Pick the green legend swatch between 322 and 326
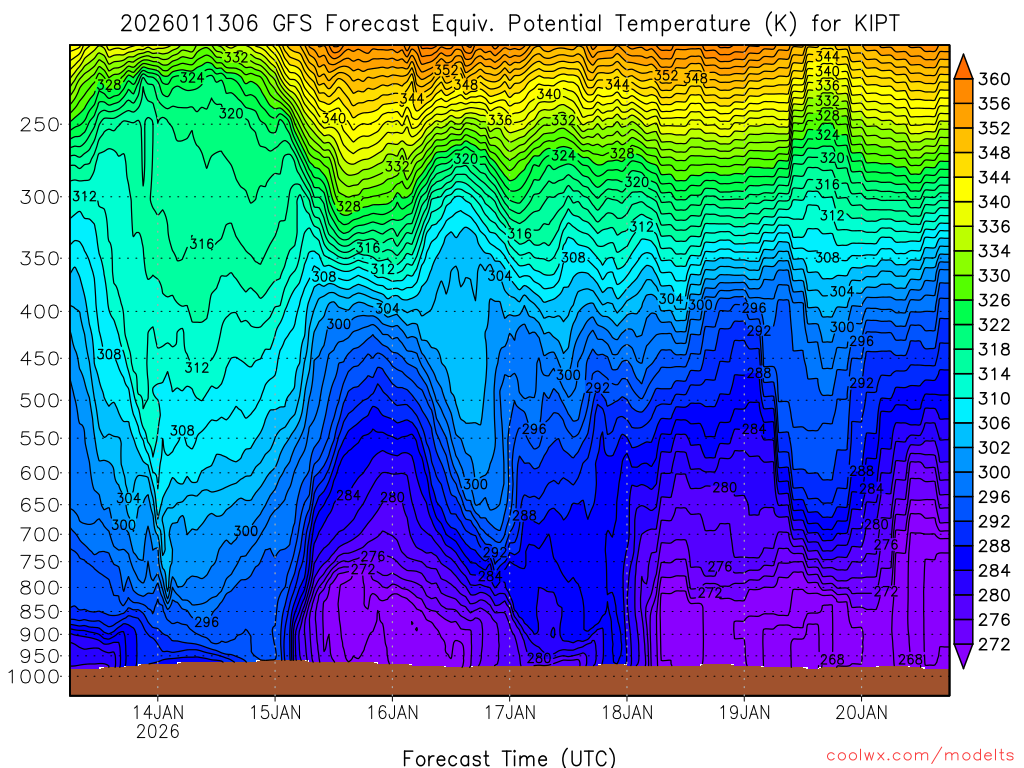 963,313
